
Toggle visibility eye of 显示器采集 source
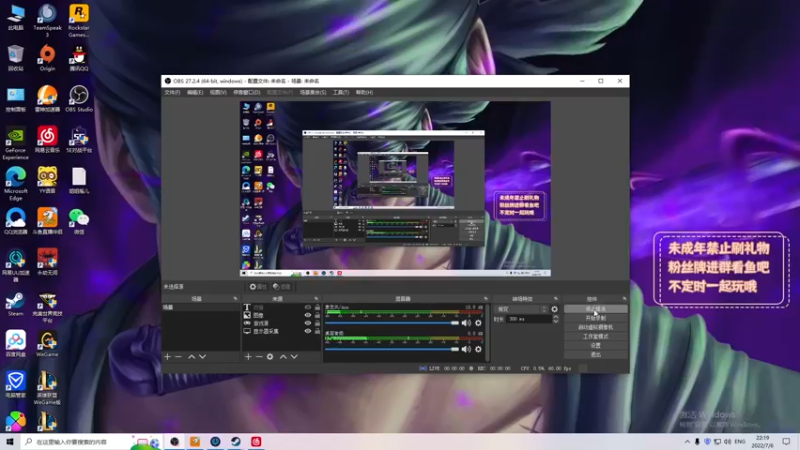tap(308, 331)
